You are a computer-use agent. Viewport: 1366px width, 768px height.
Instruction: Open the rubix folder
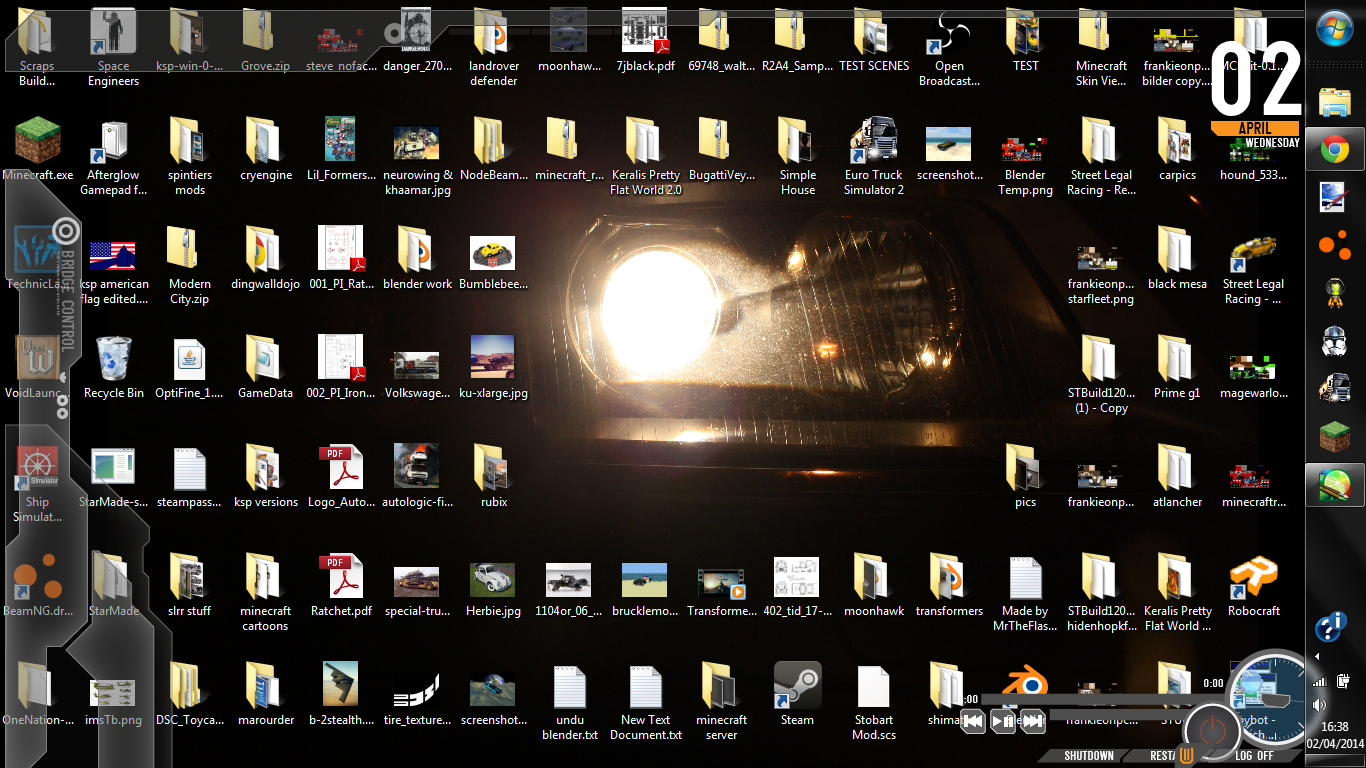pos(493,478)
